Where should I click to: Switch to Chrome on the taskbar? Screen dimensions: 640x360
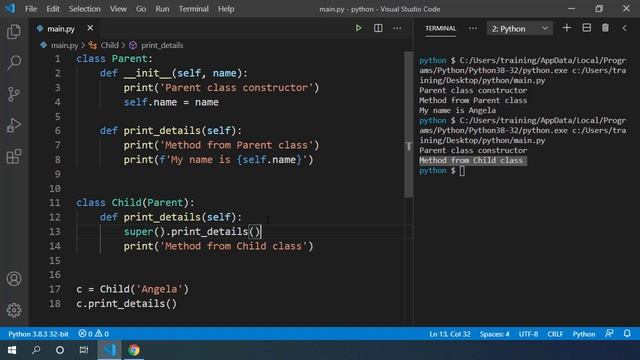tap(133, 350)
